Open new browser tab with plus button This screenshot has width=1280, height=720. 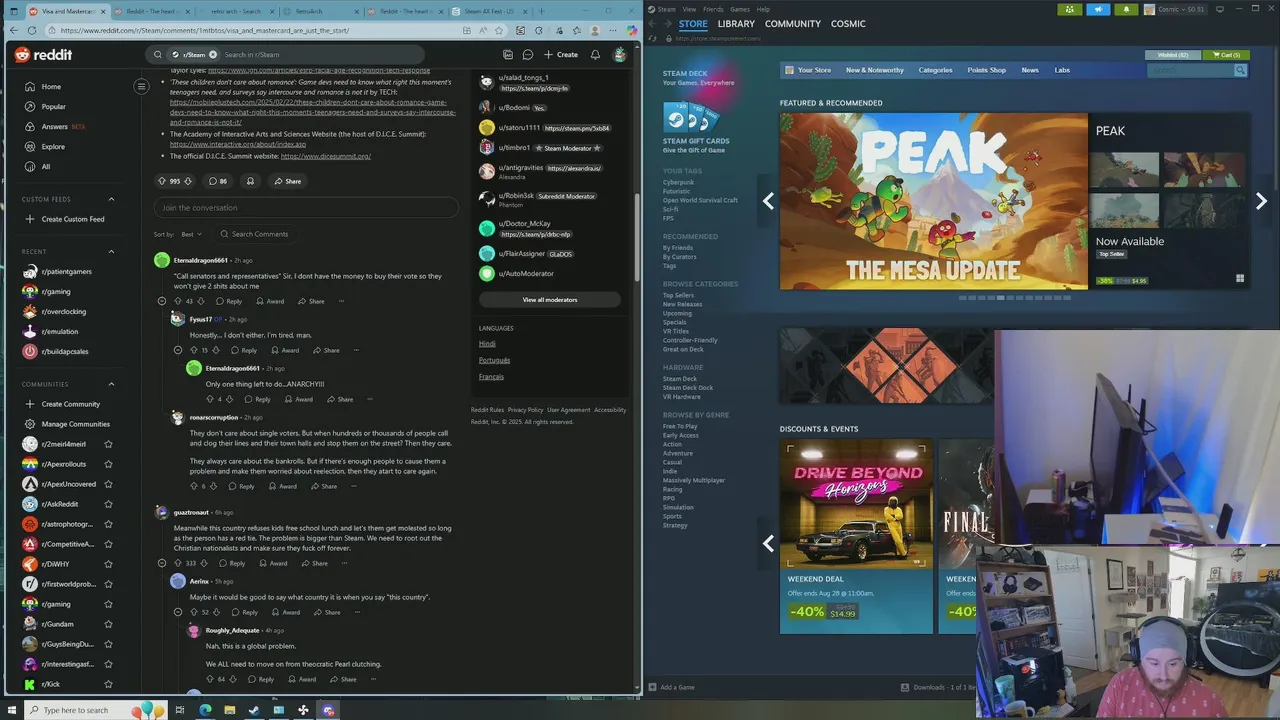pos(541,12)
